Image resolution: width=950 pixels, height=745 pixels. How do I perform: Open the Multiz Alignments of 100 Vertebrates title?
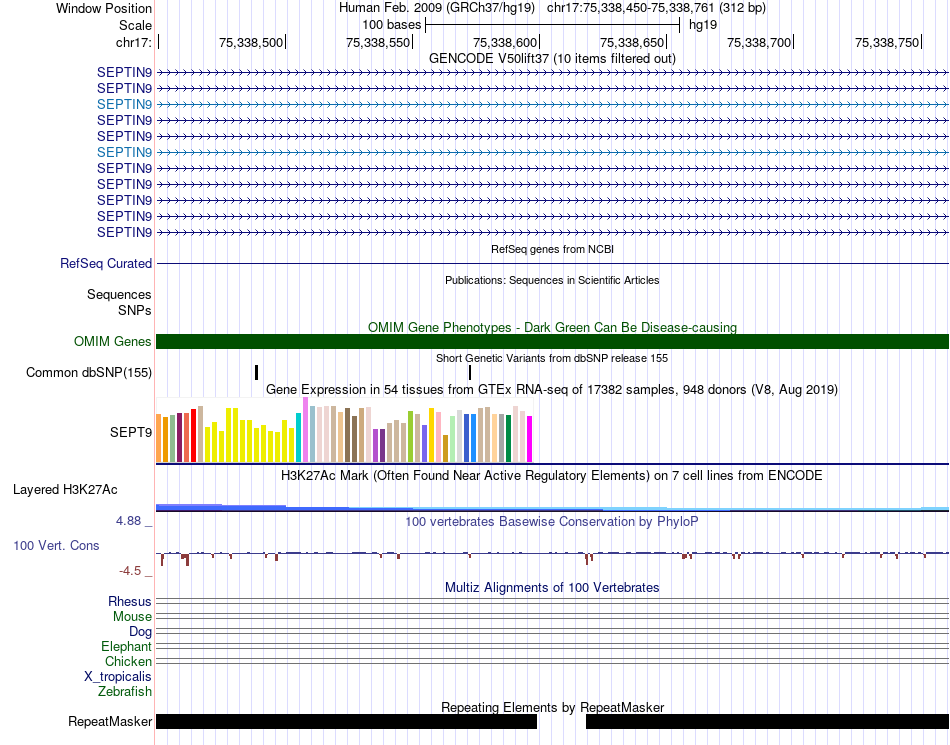pyautogui.click(x=552, y=588)
